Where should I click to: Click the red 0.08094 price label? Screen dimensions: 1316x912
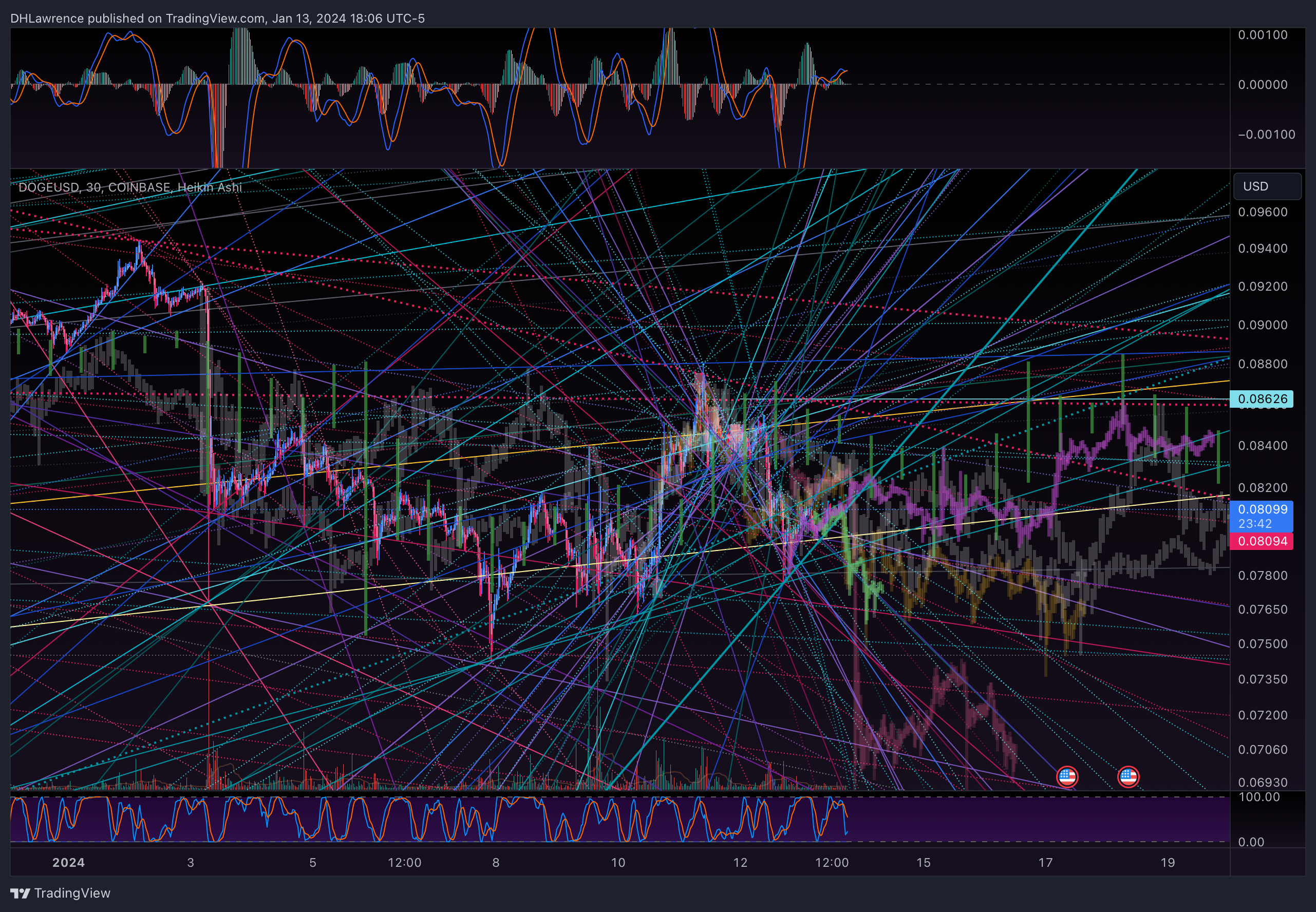click(1262, 541)
